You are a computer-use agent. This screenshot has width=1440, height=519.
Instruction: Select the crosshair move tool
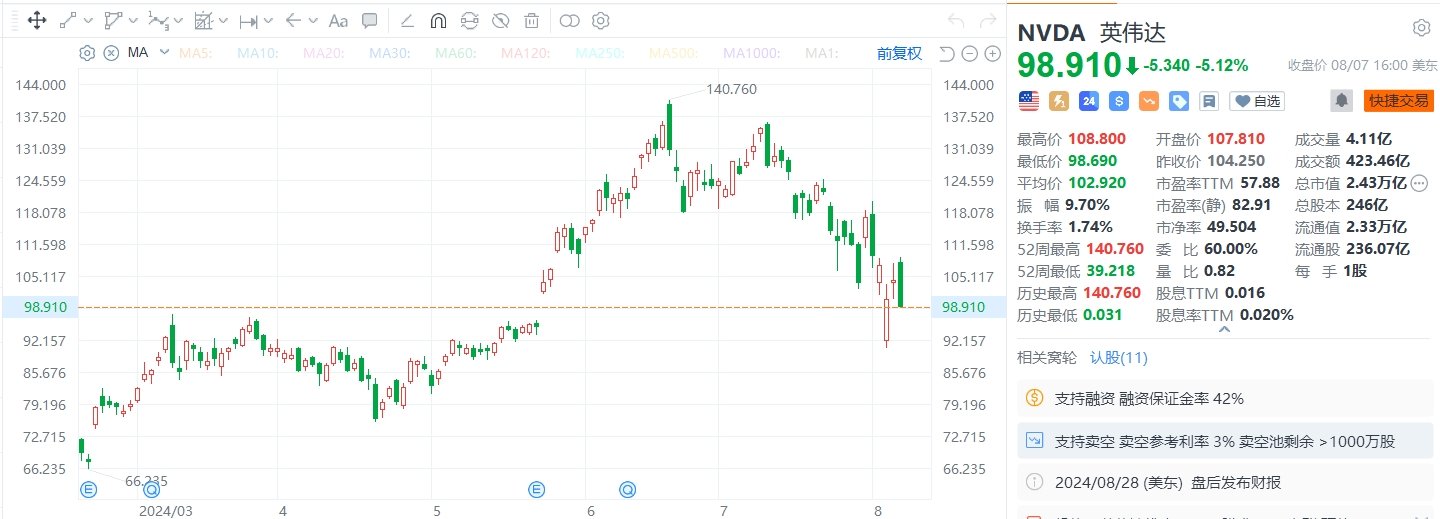point(36,20)
